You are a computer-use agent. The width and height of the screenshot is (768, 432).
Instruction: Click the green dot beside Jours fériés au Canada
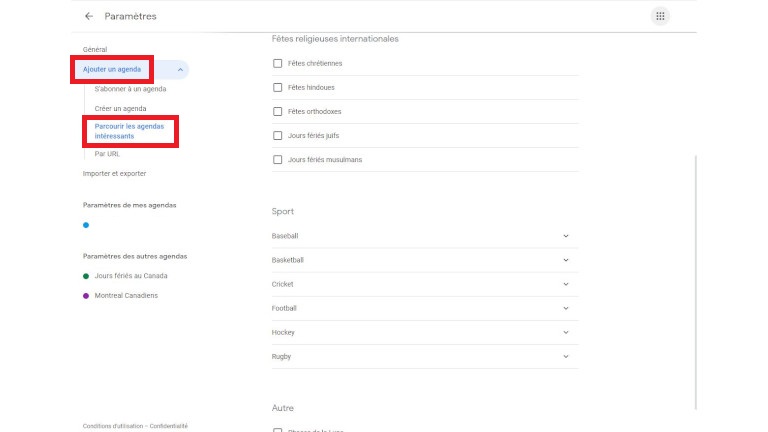(86, 276)
